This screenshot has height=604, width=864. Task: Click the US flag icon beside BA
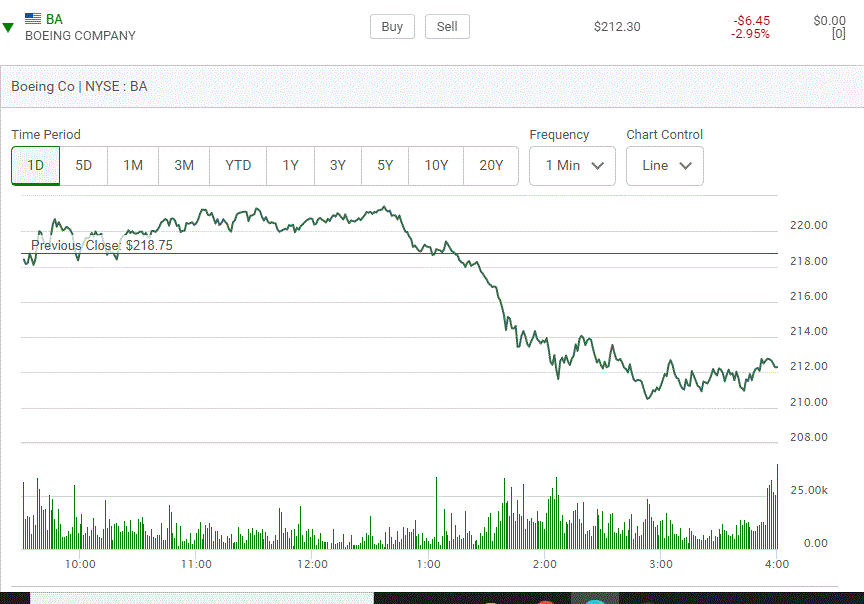[33, 18]
